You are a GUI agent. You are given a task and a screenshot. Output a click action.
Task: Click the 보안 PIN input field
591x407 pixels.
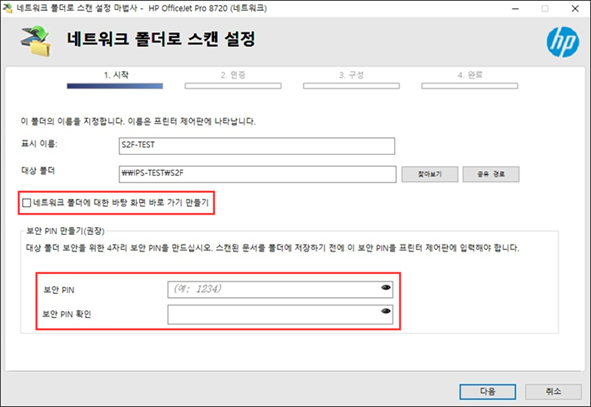(280, 289)
